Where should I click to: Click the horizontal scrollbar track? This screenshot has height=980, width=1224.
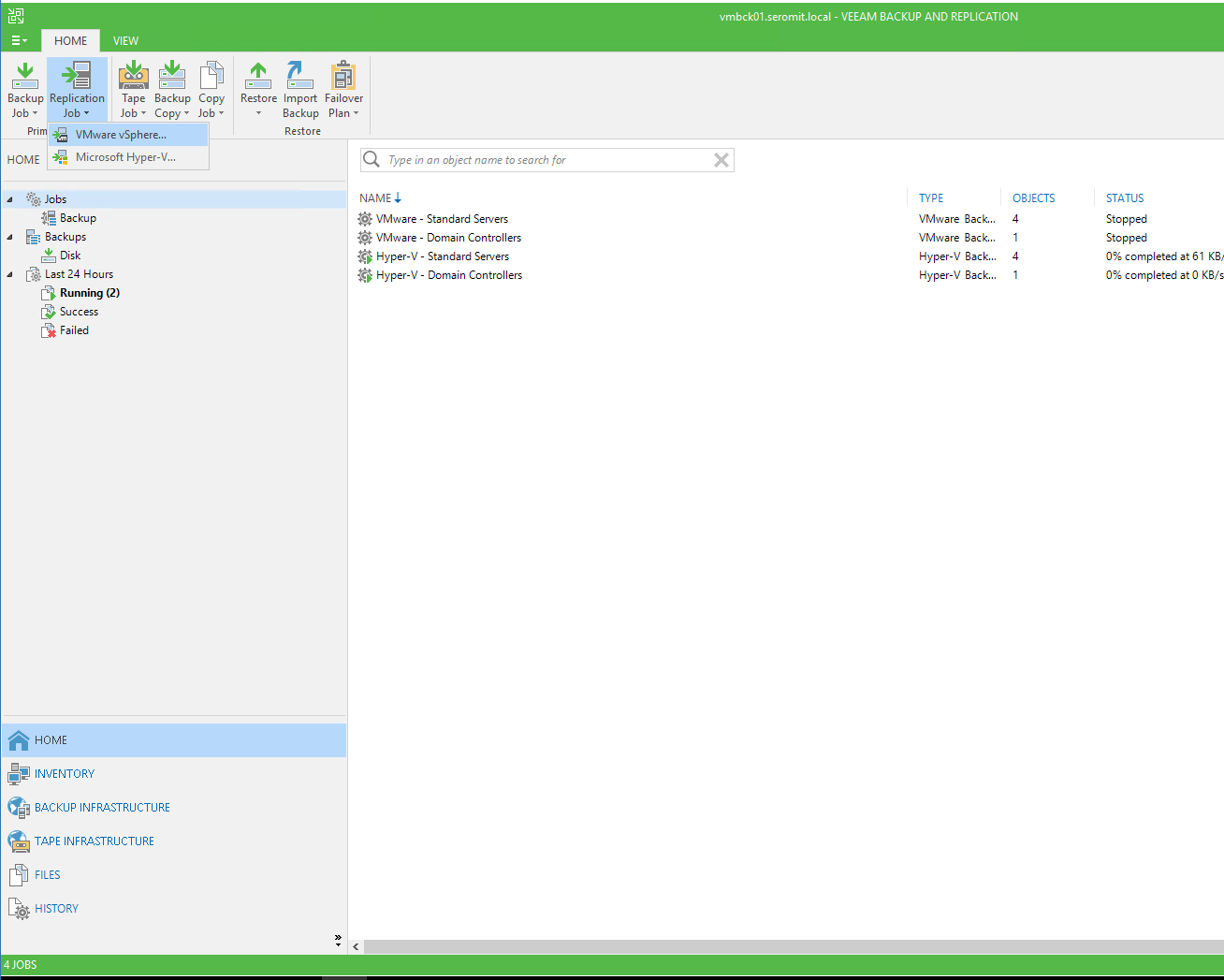point(794,947)
